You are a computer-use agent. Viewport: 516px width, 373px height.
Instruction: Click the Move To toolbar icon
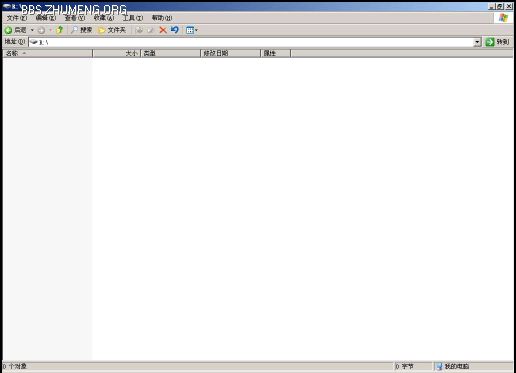coord(139,30)
